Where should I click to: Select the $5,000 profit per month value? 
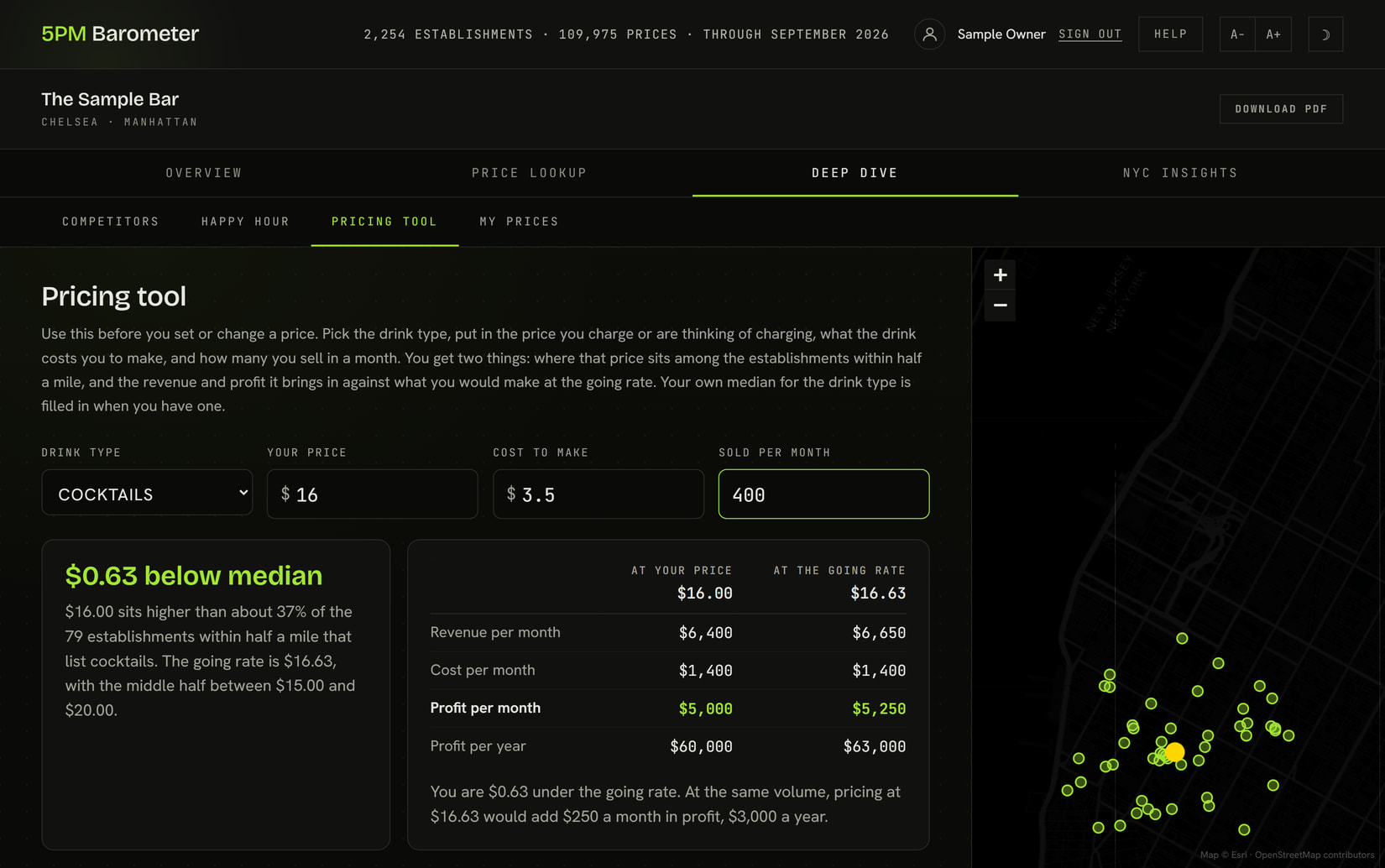point(705,709)
